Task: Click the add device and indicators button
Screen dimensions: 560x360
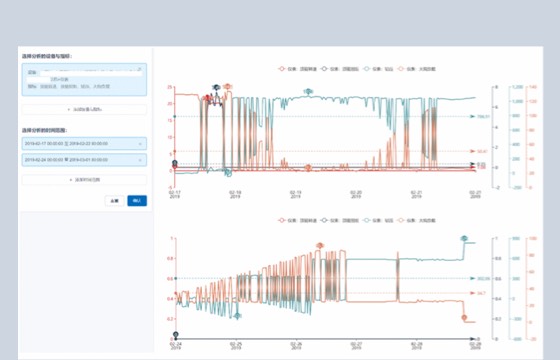Action: [x=84, y=109]
